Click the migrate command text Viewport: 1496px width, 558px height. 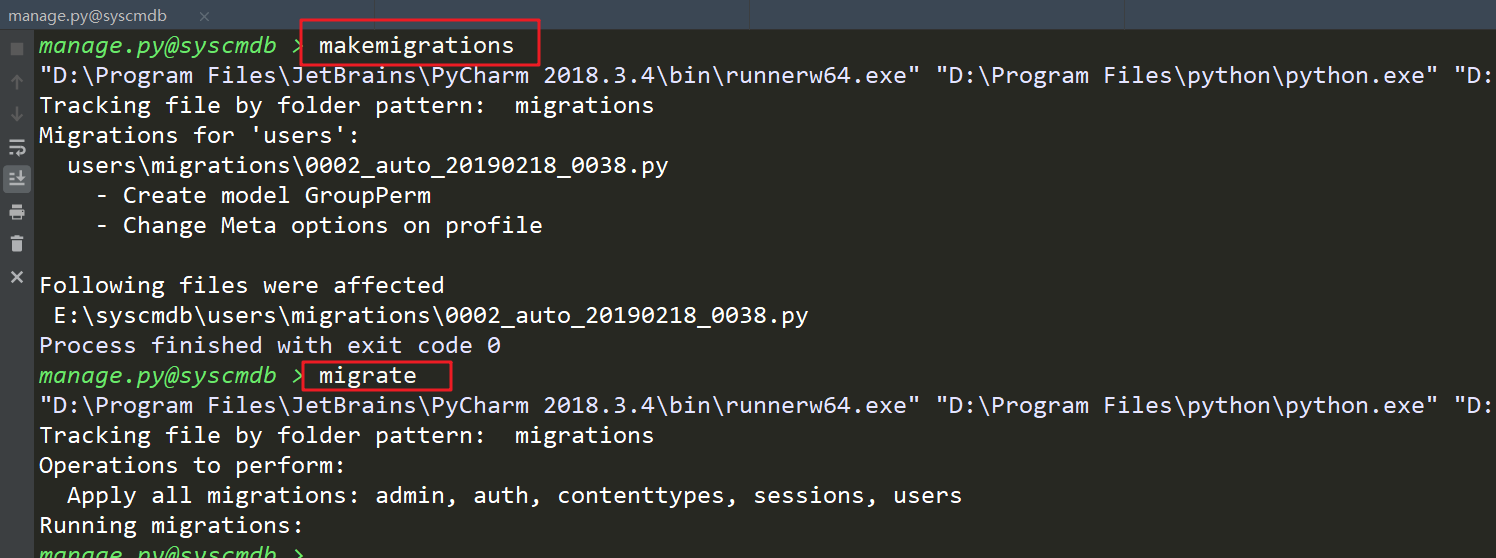coord(367,376)
